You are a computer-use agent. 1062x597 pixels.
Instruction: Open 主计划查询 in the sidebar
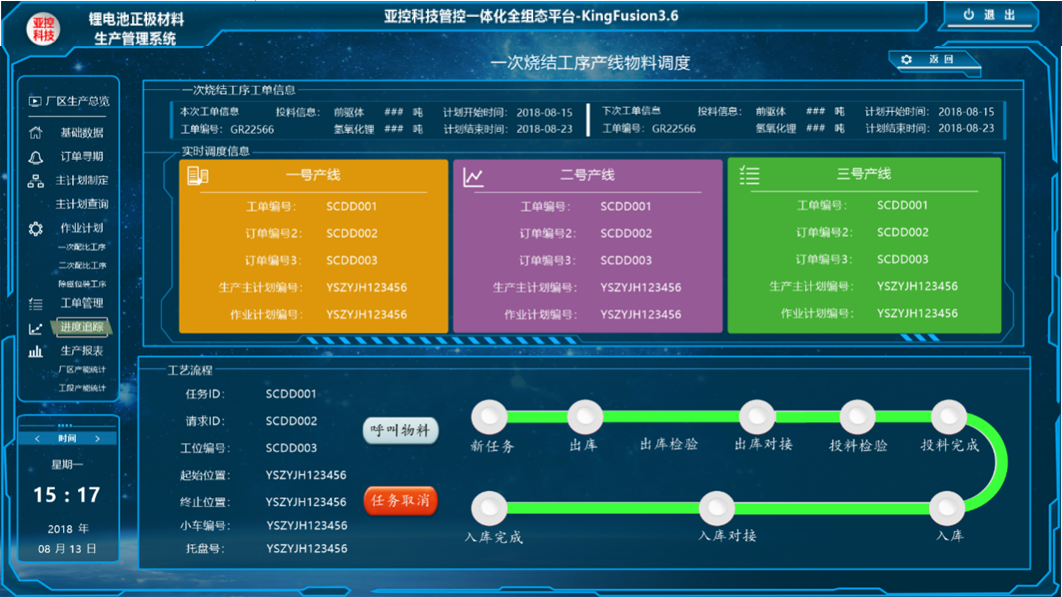click(81, 204)
